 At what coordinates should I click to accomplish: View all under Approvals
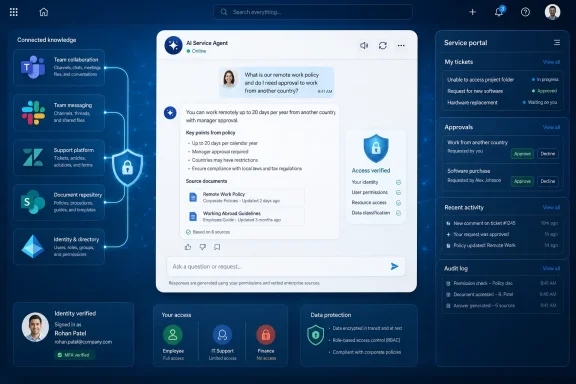[551, 128]
